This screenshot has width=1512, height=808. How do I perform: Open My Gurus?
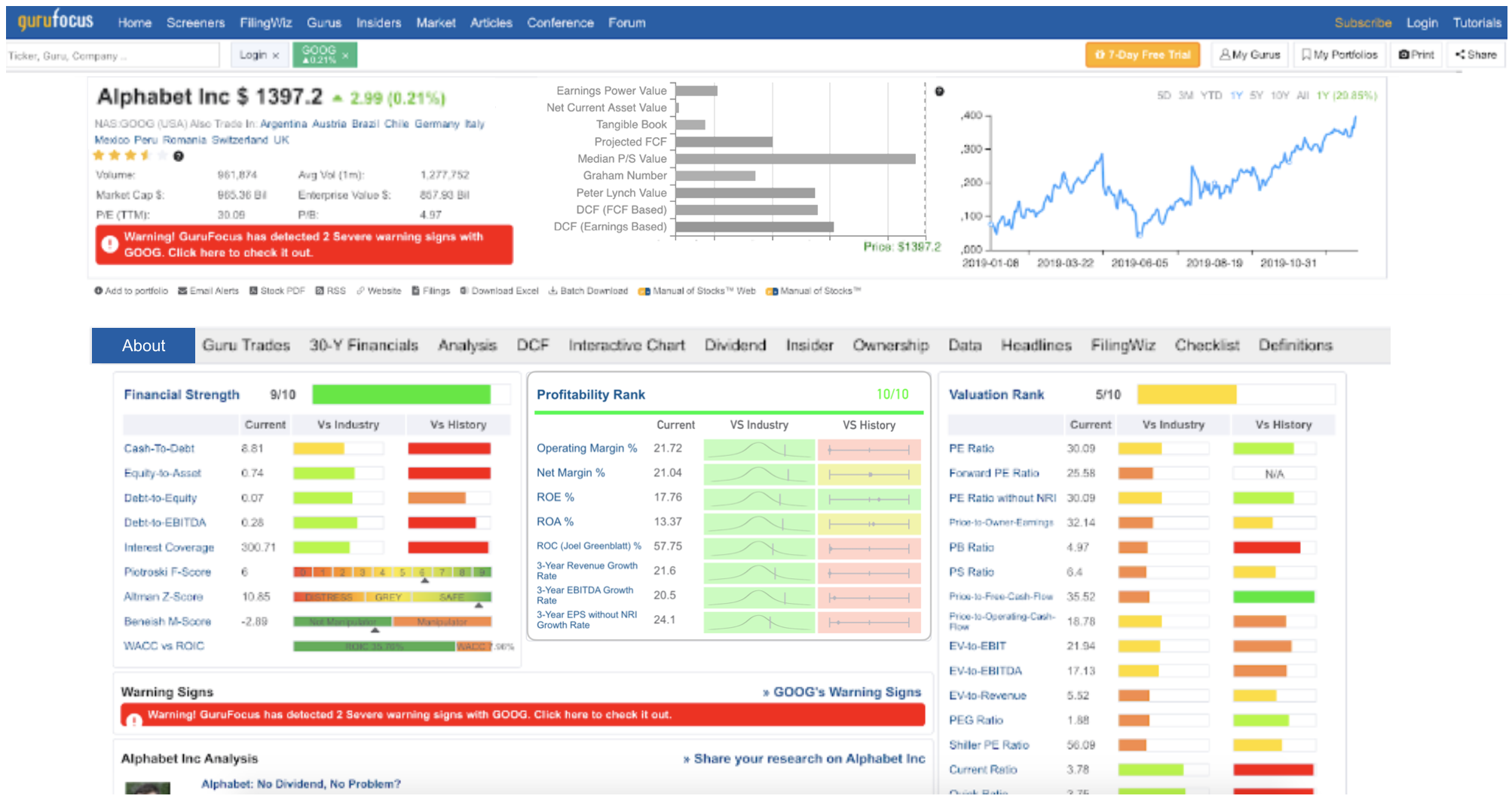1250,55
